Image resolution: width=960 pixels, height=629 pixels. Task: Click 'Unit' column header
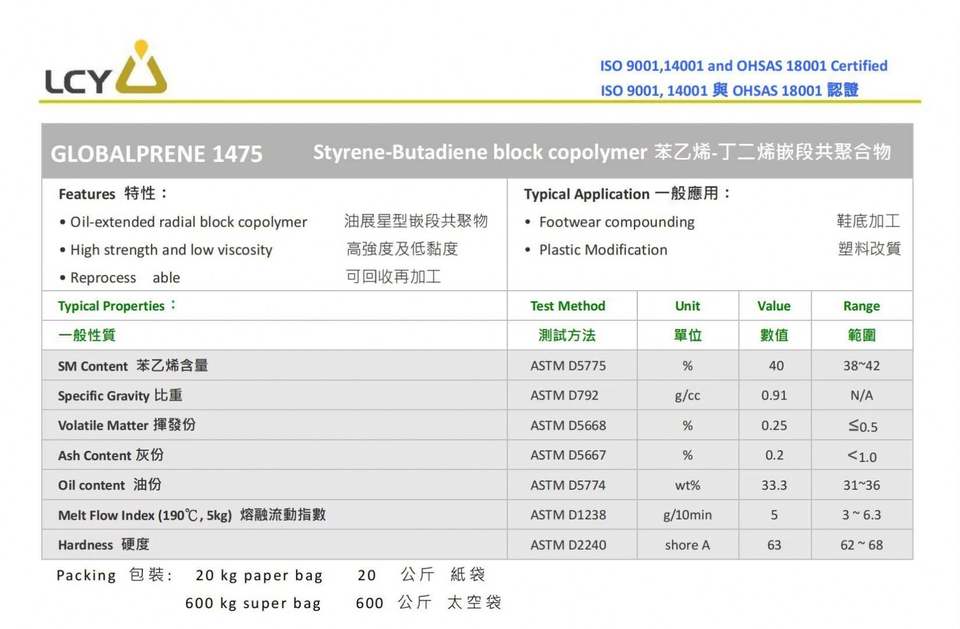[x=688, y=306]
